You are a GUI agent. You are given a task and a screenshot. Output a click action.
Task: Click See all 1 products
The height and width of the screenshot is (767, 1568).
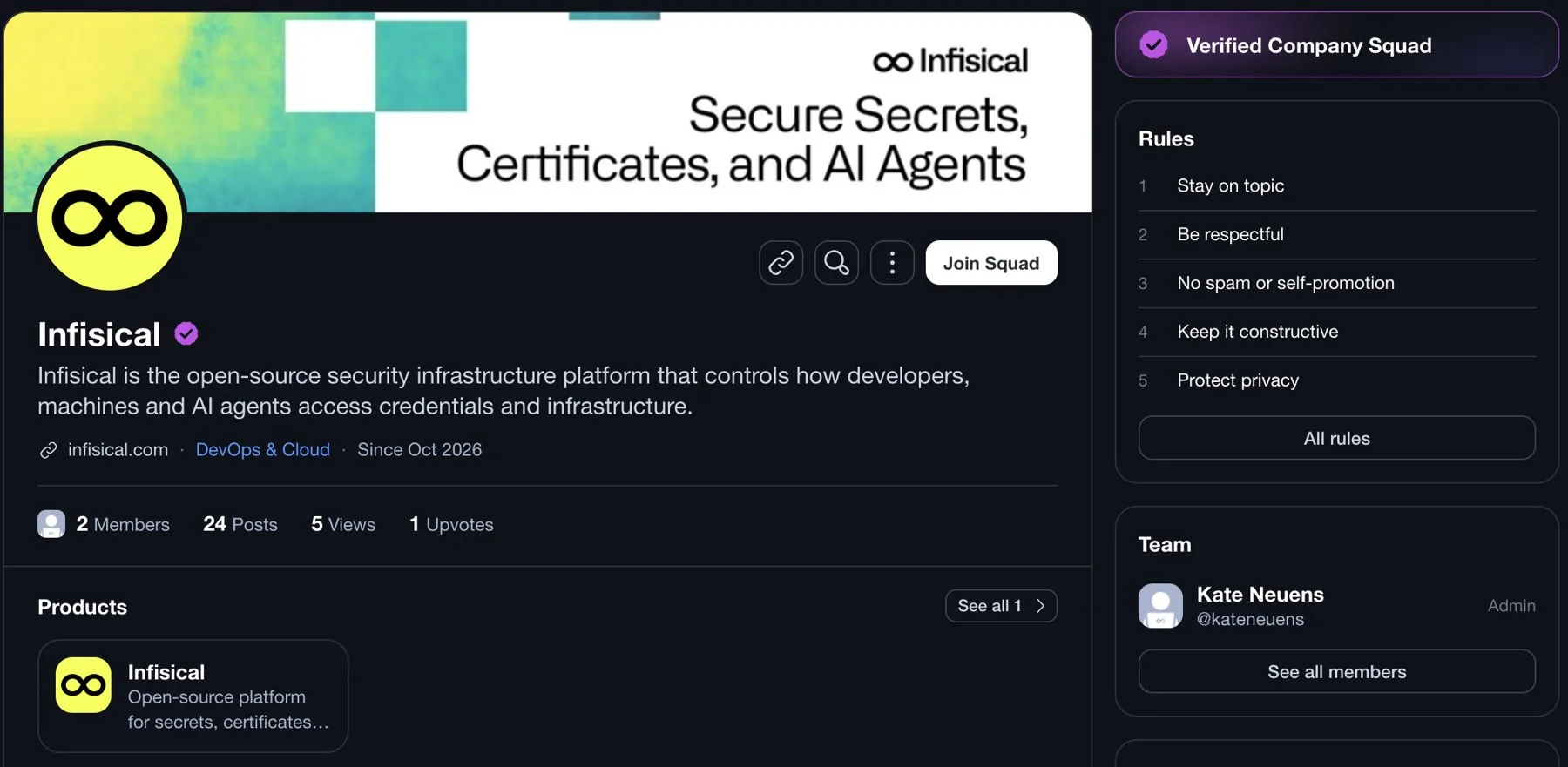point(1001,606)
